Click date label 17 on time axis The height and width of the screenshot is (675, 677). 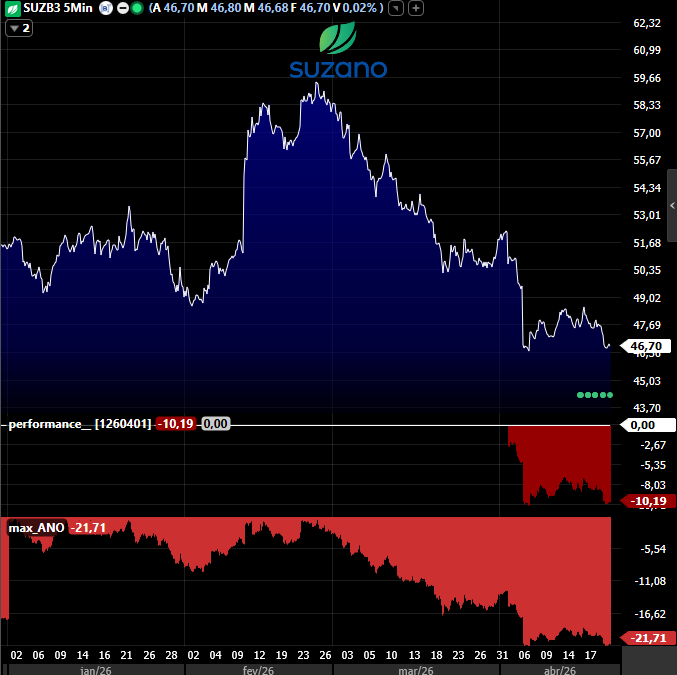(590, 655)
